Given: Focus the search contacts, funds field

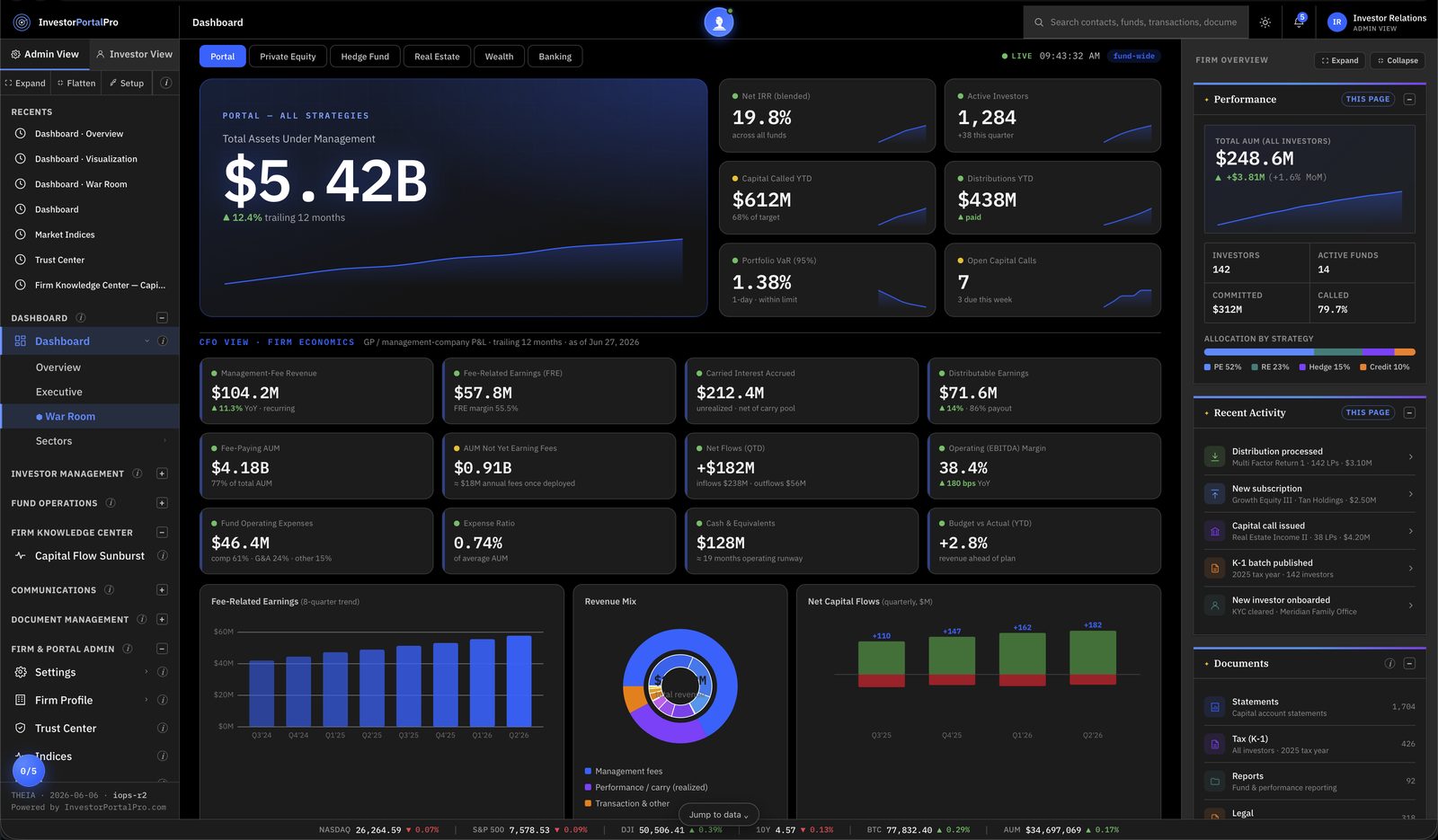Looking at the screenshot, I should pos(1136,22).
